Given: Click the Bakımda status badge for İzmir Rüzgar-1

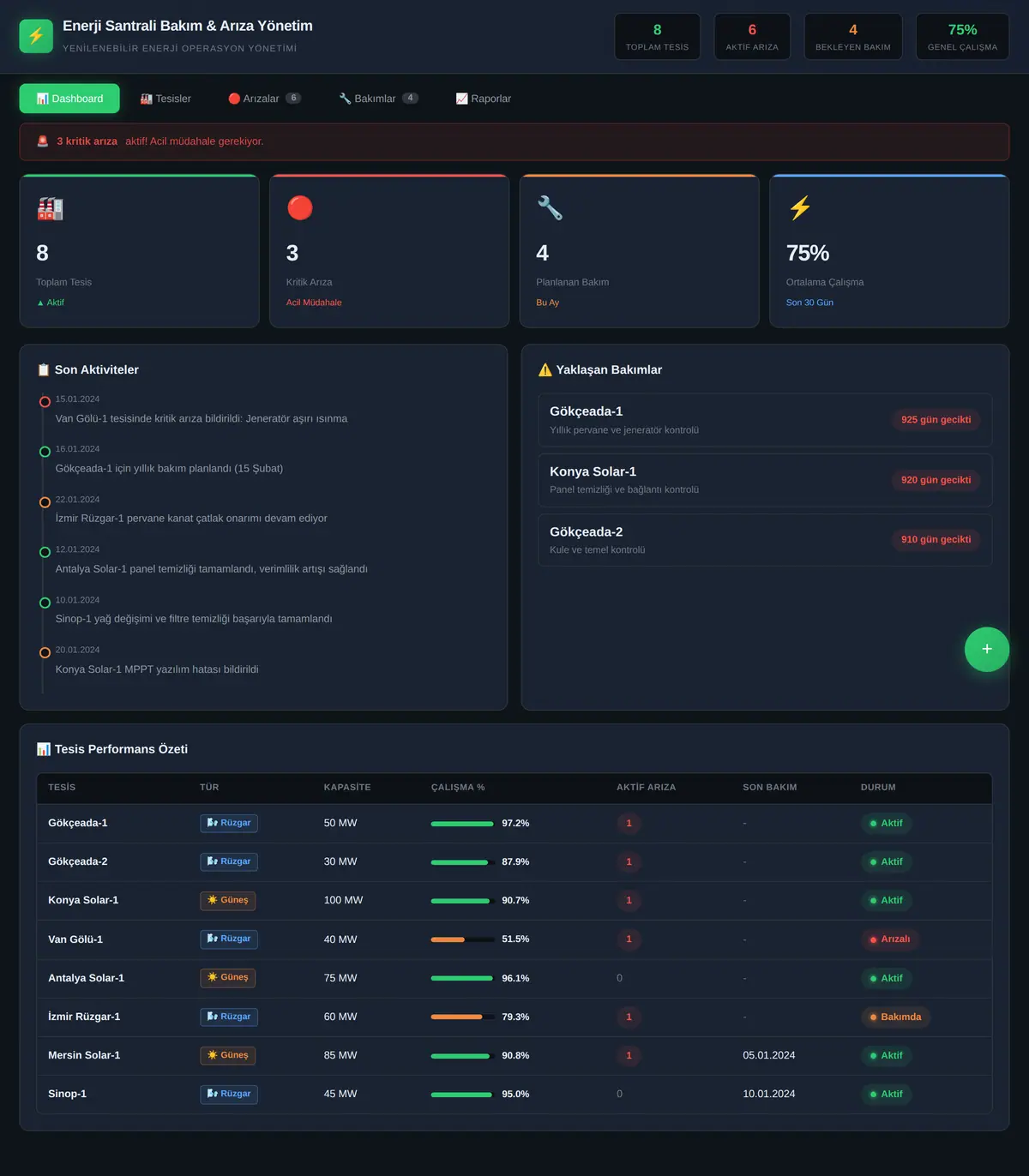Looking at the screenshot, I should tap(895, 1017).
